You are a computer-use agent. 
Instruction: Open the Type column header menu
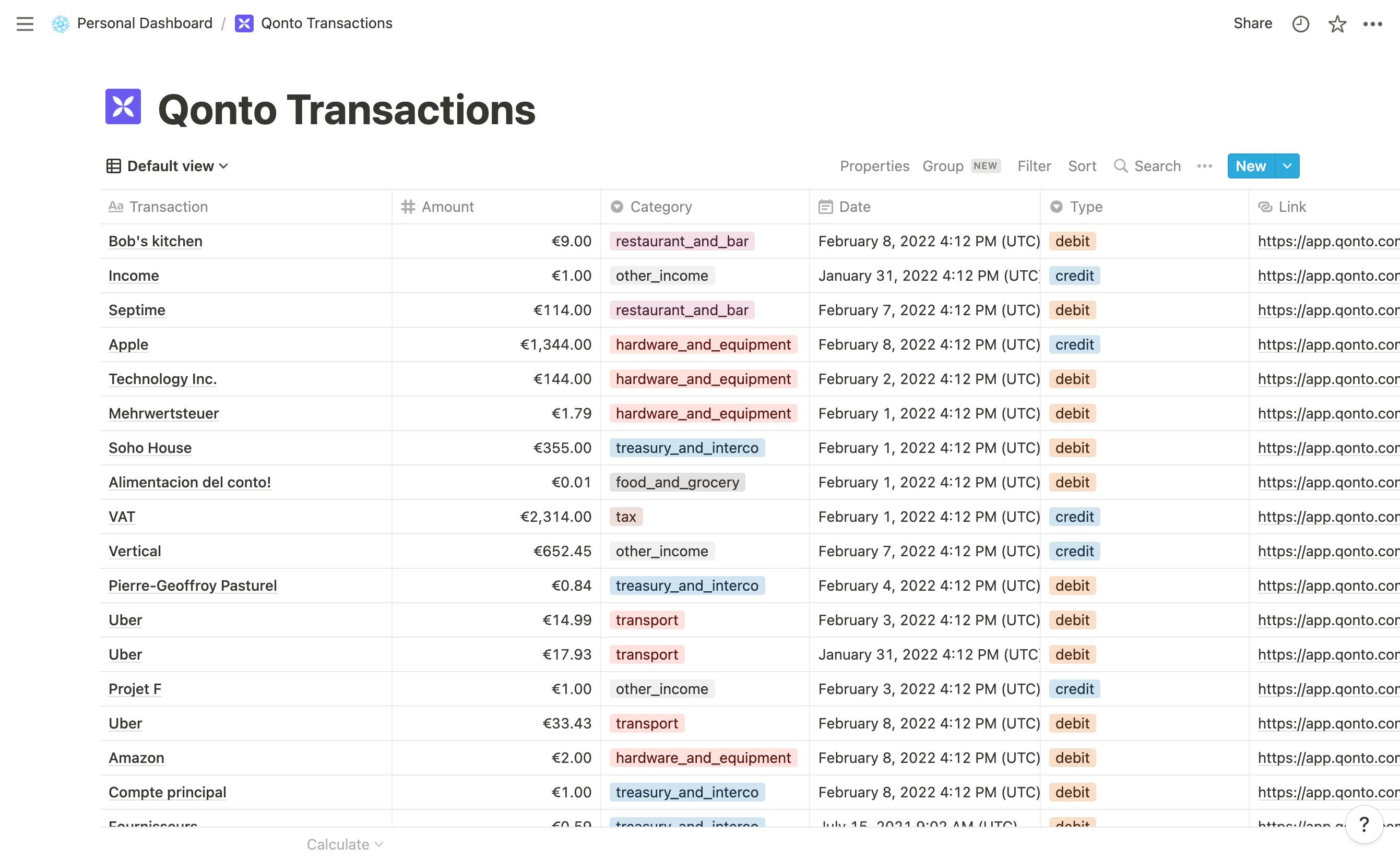coord(1145,207)
